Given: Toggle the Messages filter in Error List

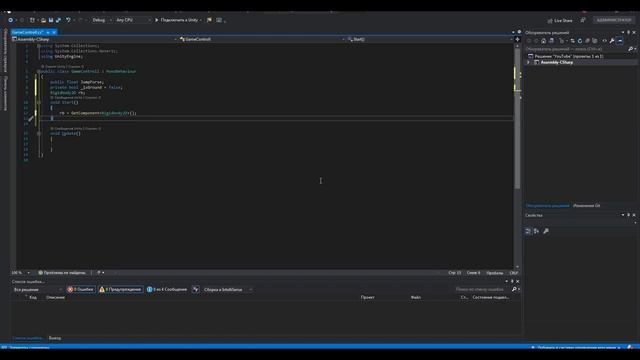Looking at the screenshot, I should coord(167,289).
